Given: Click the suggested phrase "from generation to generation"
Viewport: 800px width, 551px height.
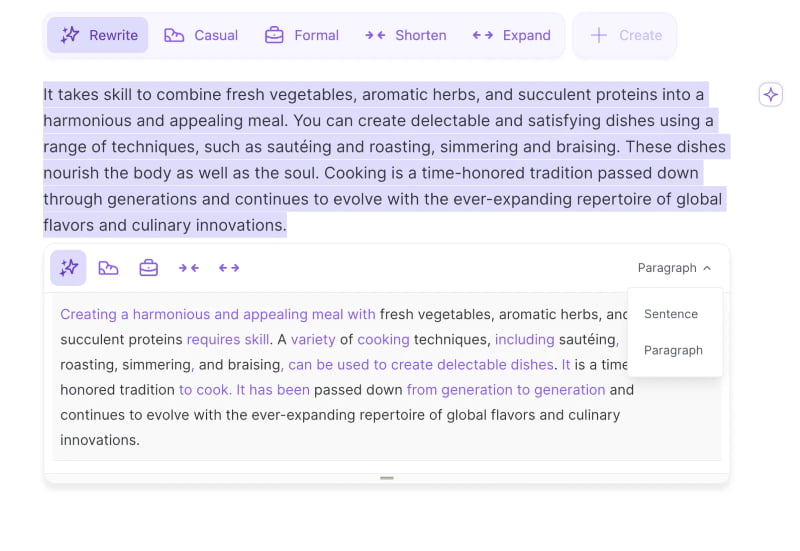Looking at the screenshot, I should 506,390.
